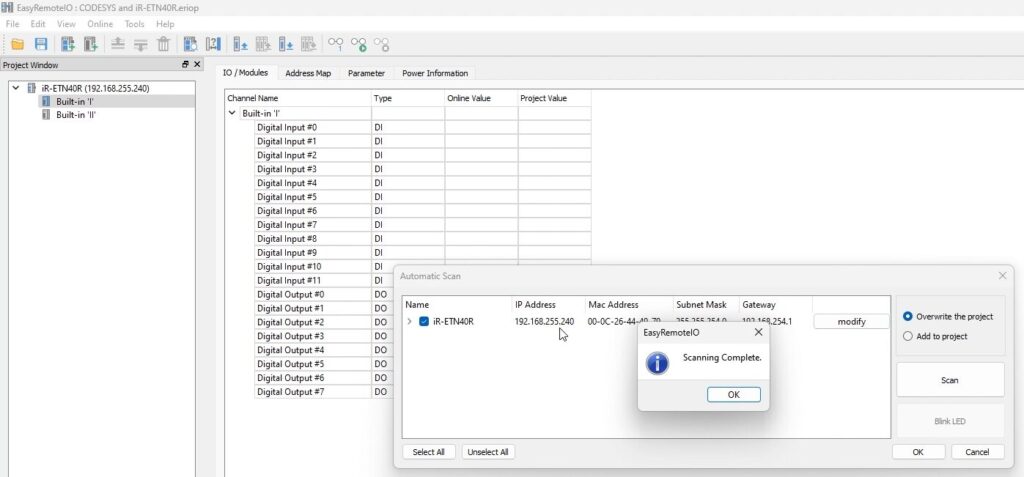Click the Save project floppy icon

coord(41,44)
